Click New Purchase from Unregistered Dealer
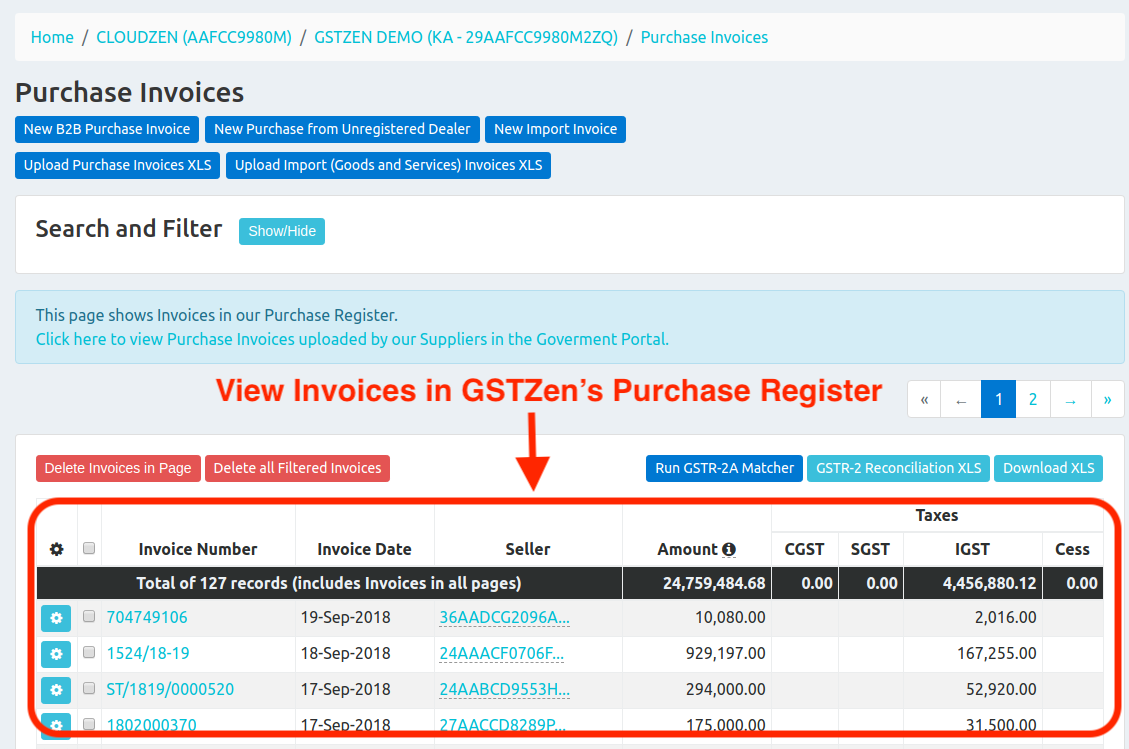This screenshot has height=749, width=1129. (x=342, y=130)
